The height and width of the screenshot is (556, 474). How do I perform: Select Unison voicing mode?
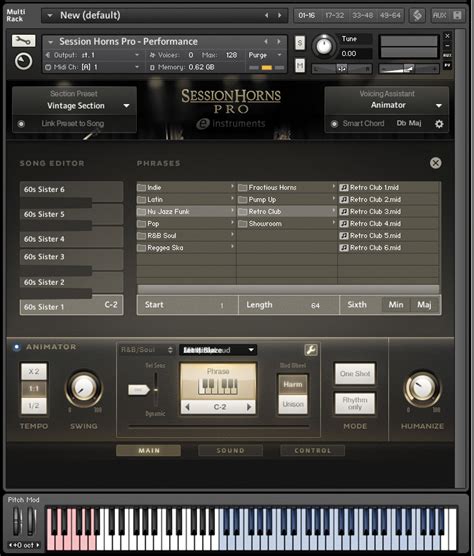(x=293, y=404)
